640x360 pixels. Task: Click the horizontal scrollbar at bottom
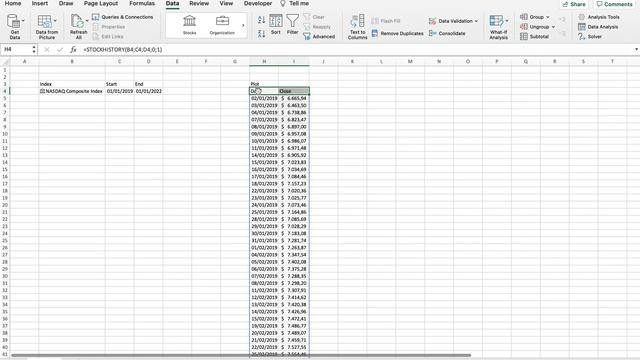pos(241,356)
